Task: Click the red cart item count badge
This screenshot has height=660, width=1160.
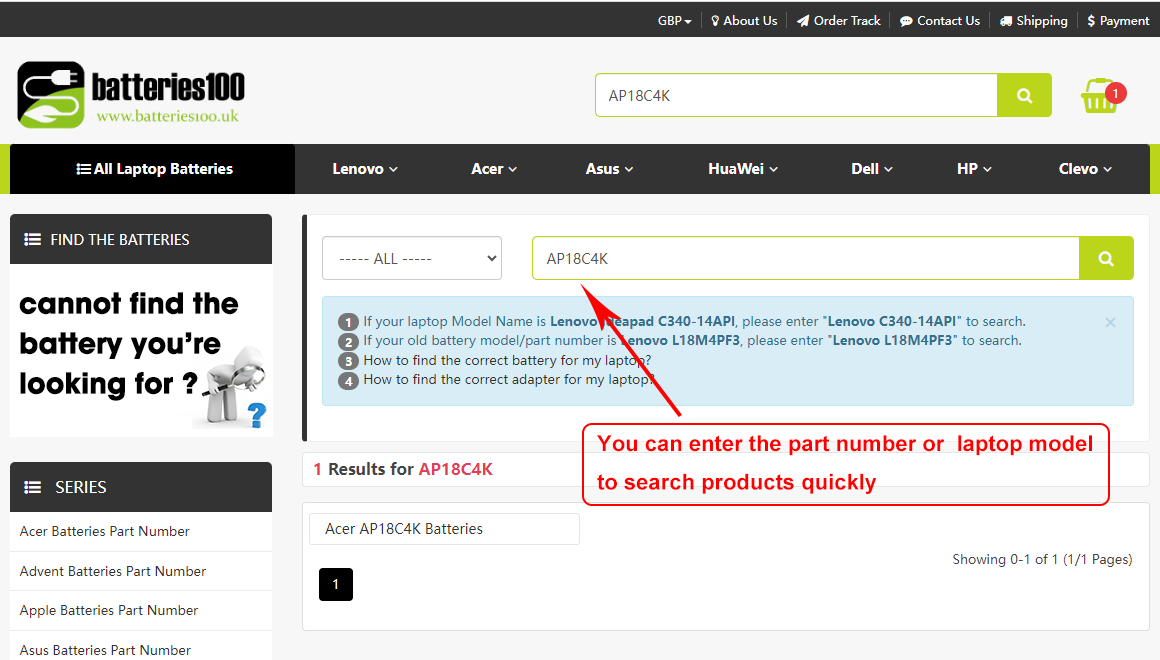Action: coord(1116,93)
